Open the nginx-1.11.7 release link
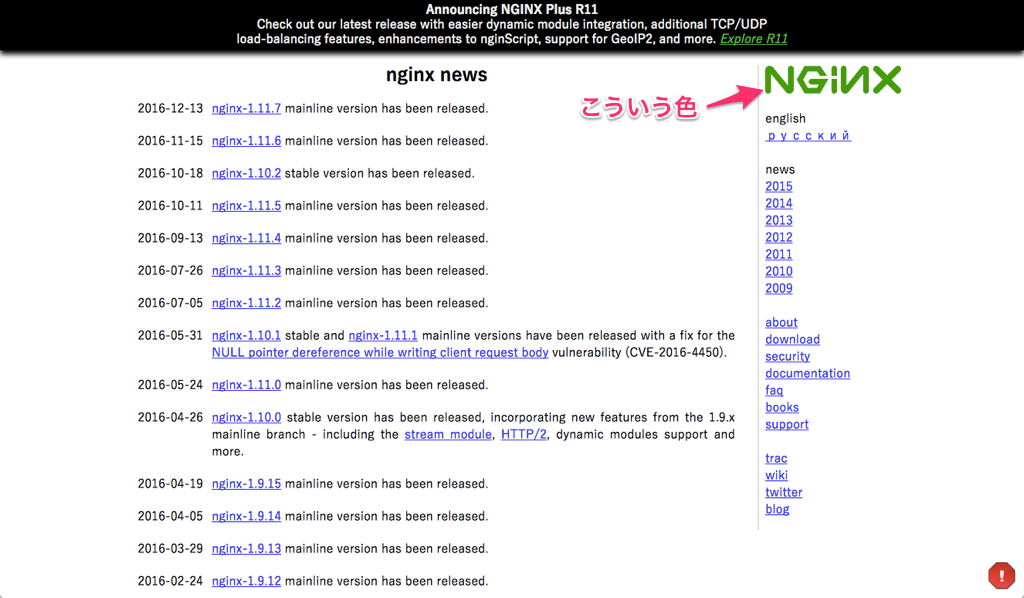1024x598 pixels. 246,108
